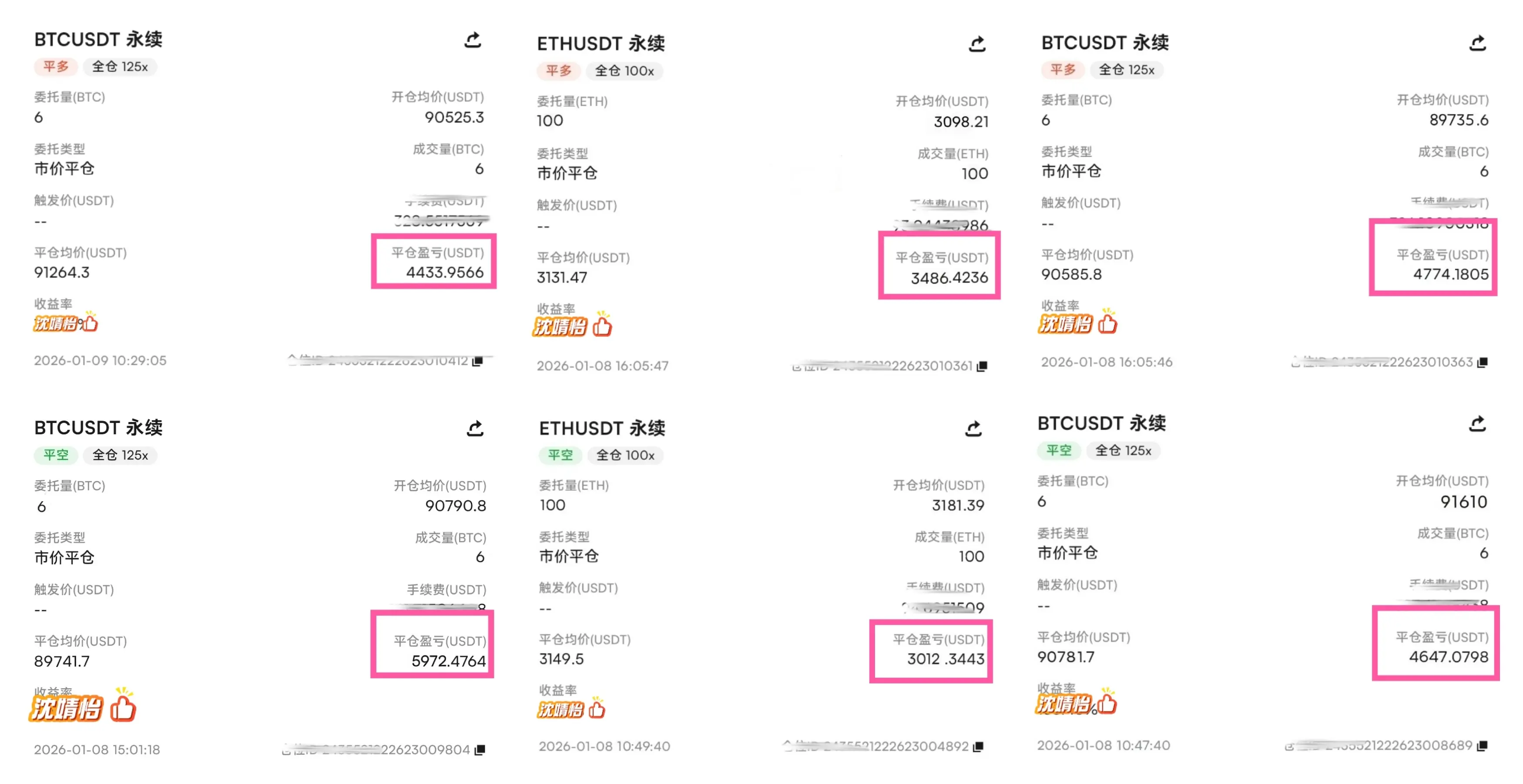1523x784 pixels.
Task: Copy position ID ending in 009804
Action: pyautogui.click(x=480, y=750)
